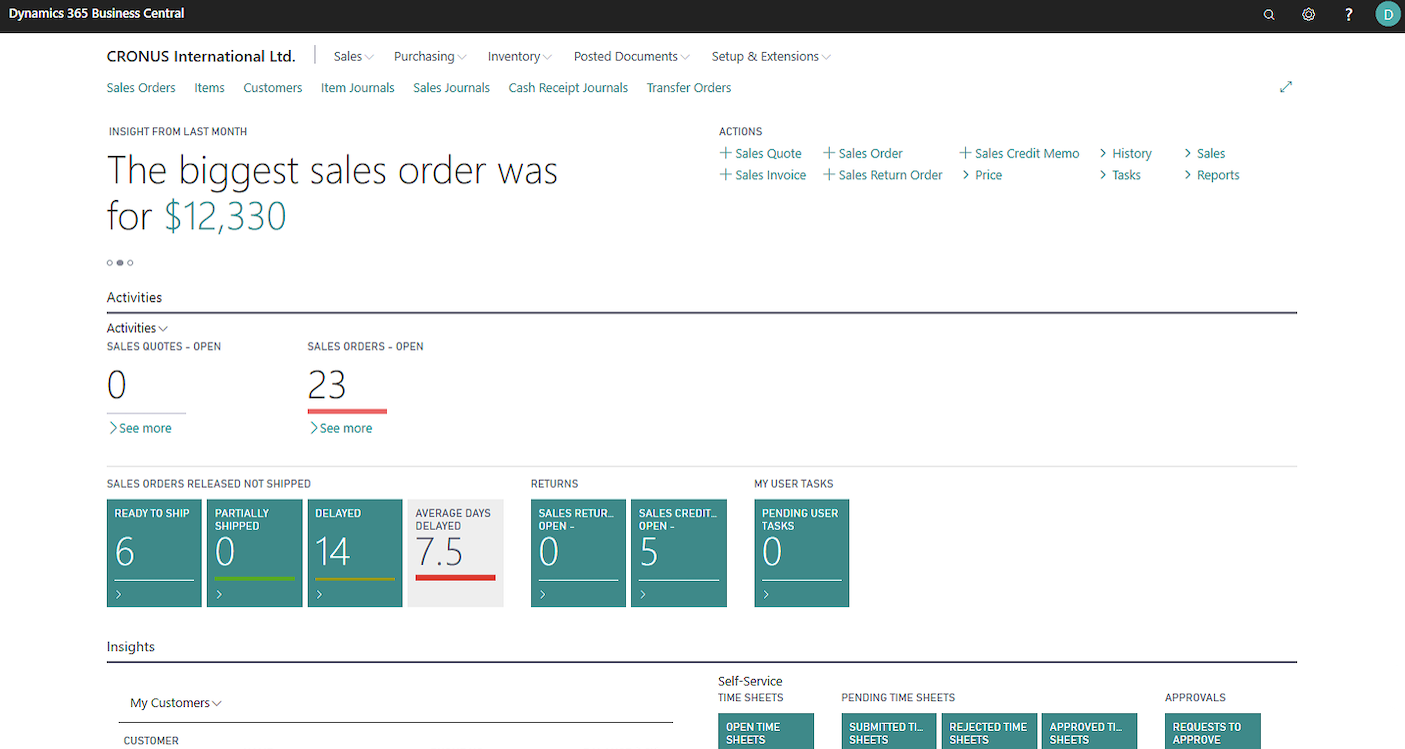Expand the Purchasing menu
The image size is (1405, 749).
pos(430,57)
